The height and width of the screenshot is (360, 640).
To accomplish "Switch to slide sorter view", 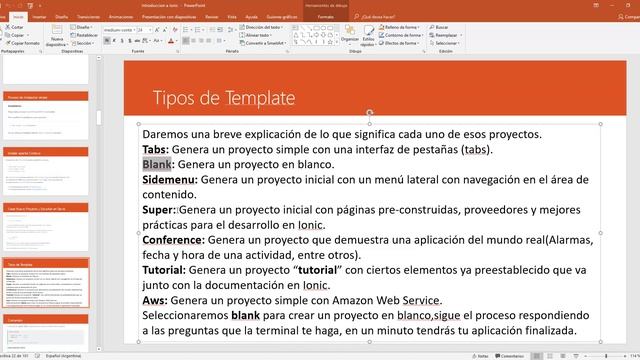I will point(550,356).
